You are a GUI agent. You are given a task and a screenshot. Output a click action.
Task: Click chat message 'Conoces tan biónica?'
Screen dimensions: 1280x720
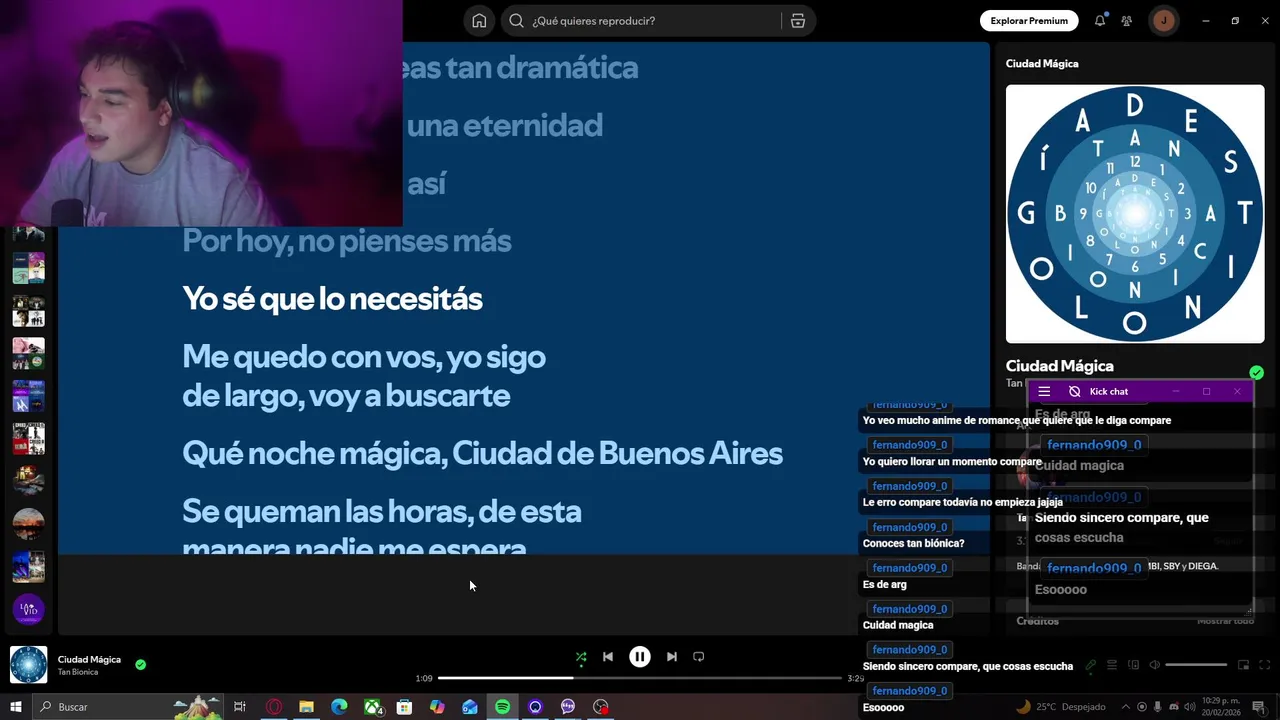pyautogui.click(x=913, y=543)
